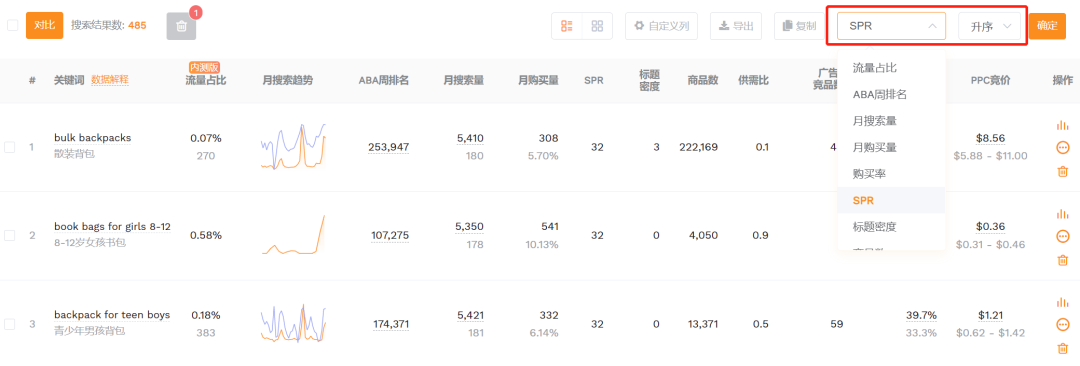This screenshot has width=1080, height=366.
Task: Click the 对比 compare button
Action: click(45, 26)
